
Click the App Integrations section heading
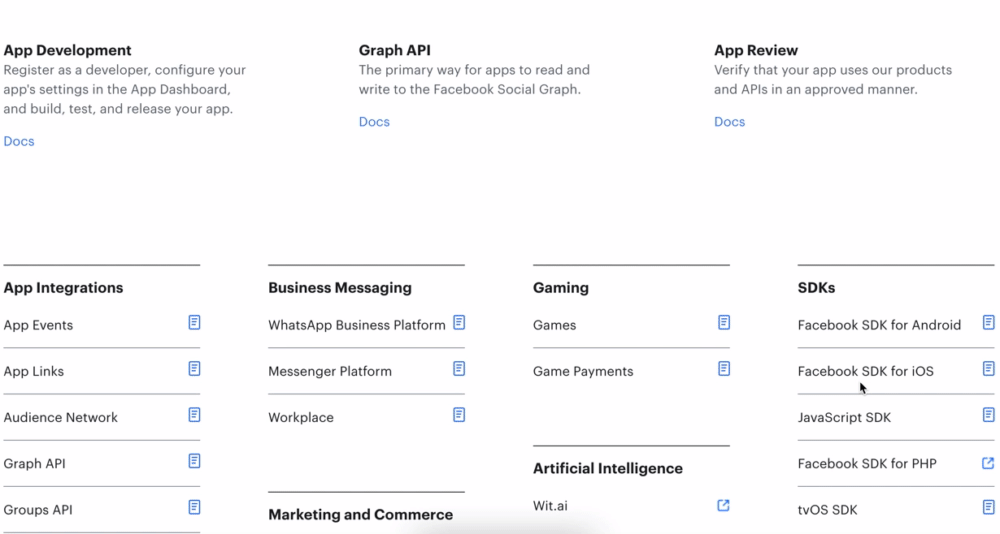pyautogui.click(x=63, y=288)
